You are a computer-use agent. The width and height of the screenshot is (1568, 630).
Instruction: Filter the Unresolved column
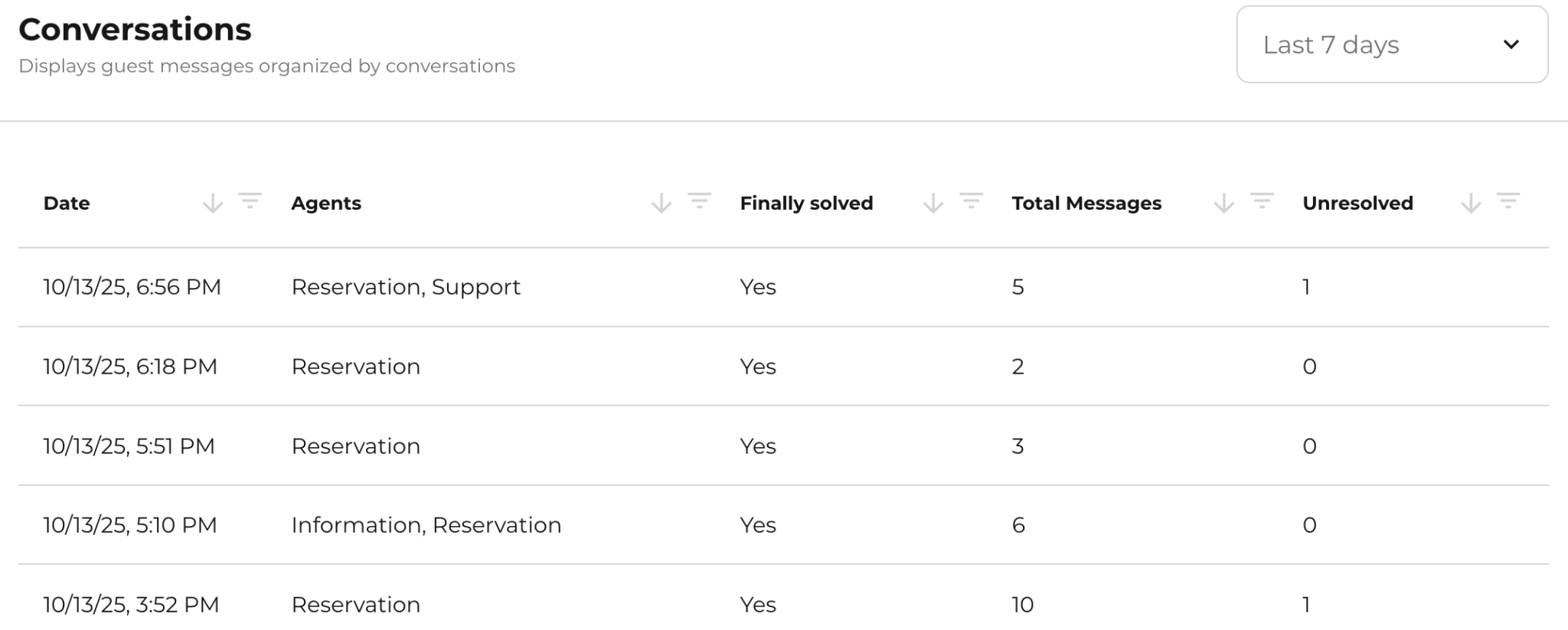pyautogui.click(x=1508, y=202)
